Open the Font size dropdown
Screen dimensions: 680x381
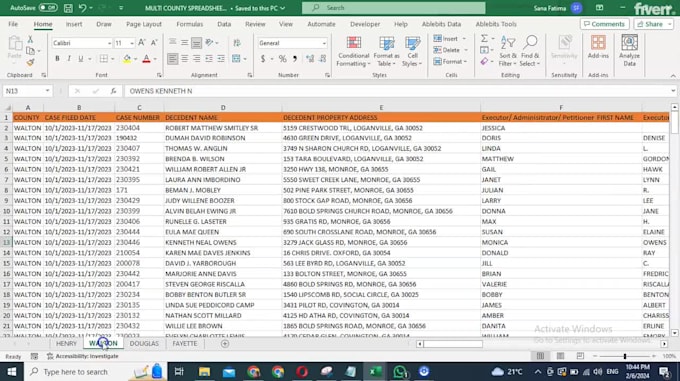point(132,43)
